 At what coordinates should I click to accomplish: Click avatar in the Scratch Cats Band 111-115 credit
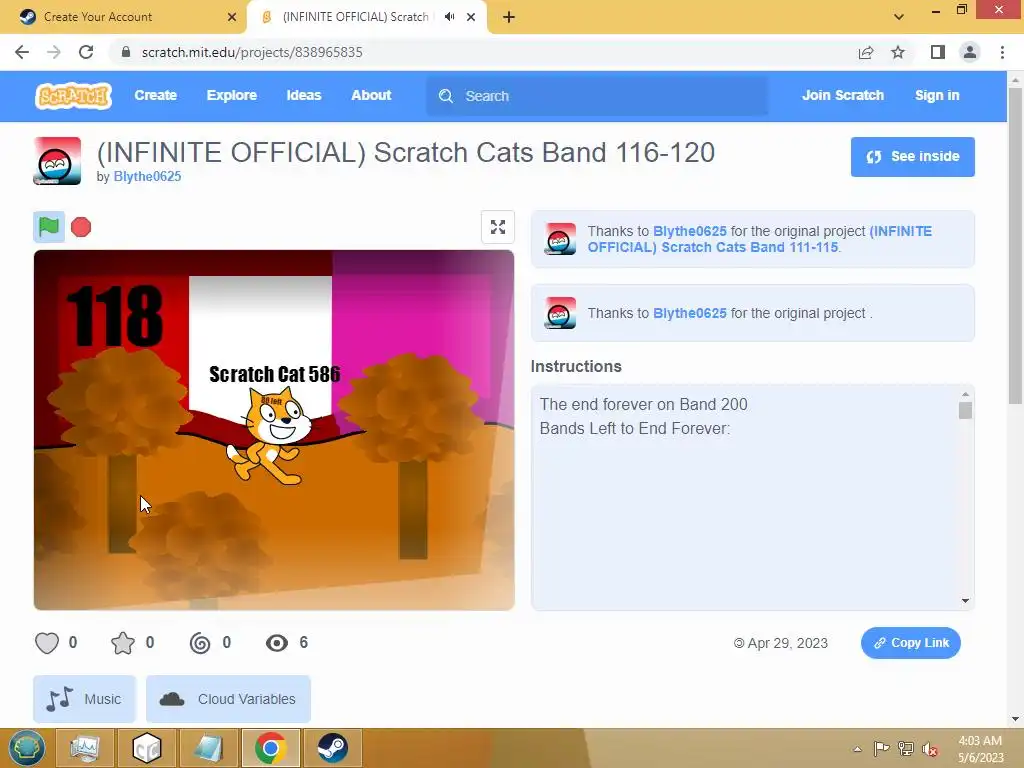tap(560, 239)
